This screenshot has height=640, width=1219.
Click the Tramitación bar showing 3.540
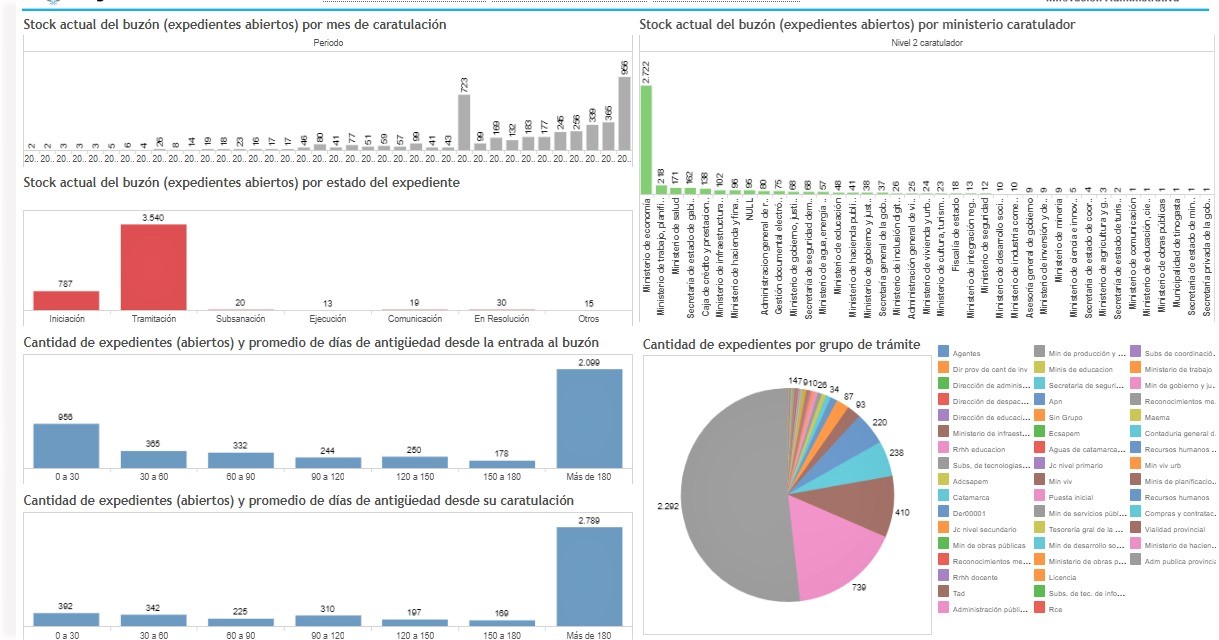tap(153, 267)
